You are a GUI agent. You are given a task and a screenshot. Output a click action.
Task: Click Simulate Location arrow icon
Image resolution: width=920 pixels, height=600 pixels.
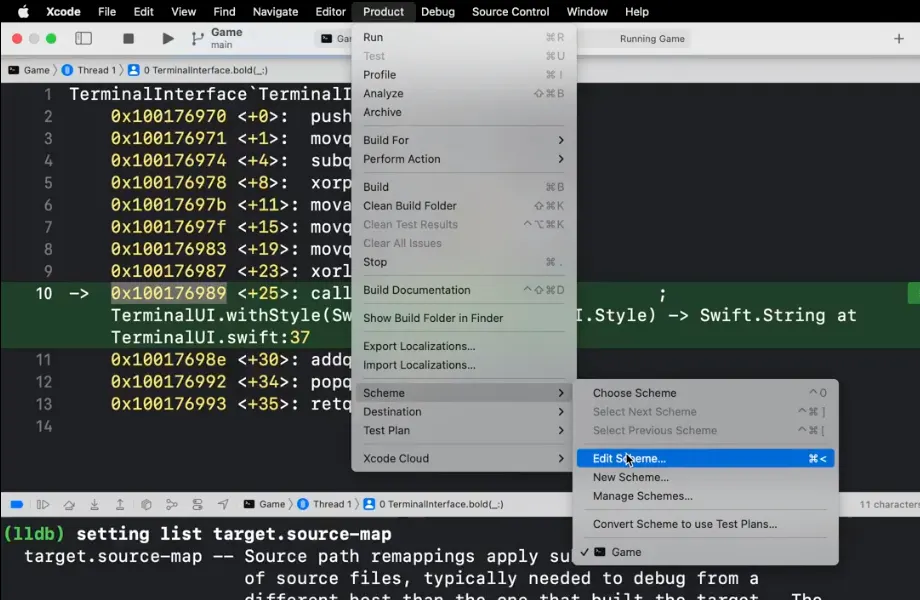click(224, 504)
